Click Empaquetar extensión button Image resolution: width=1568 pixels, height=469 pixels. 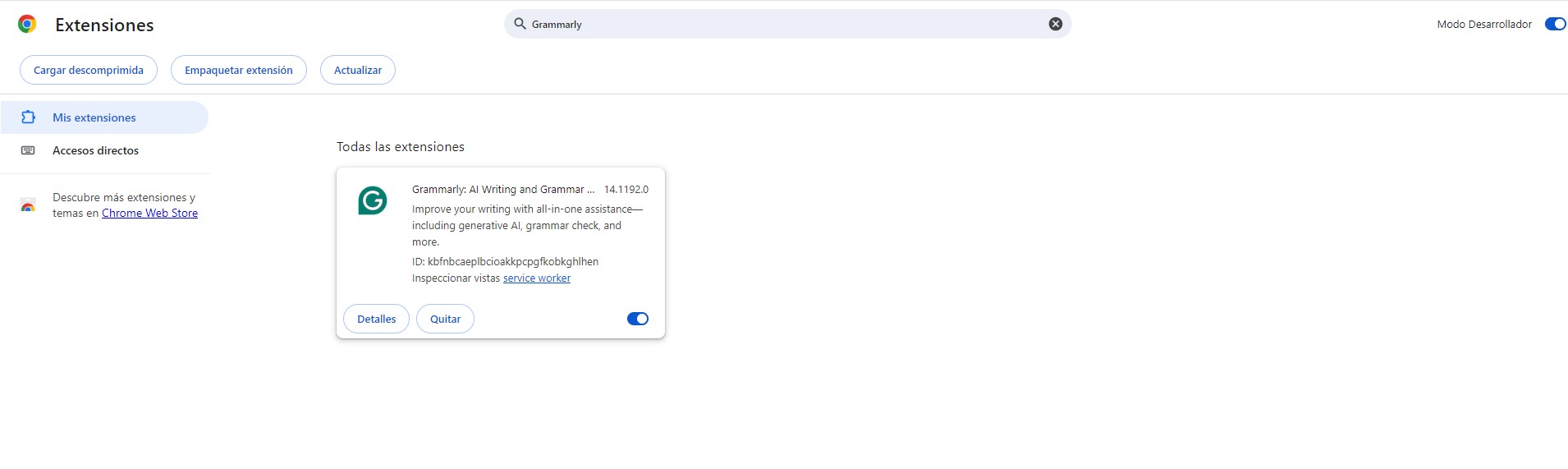coord(238,70)
